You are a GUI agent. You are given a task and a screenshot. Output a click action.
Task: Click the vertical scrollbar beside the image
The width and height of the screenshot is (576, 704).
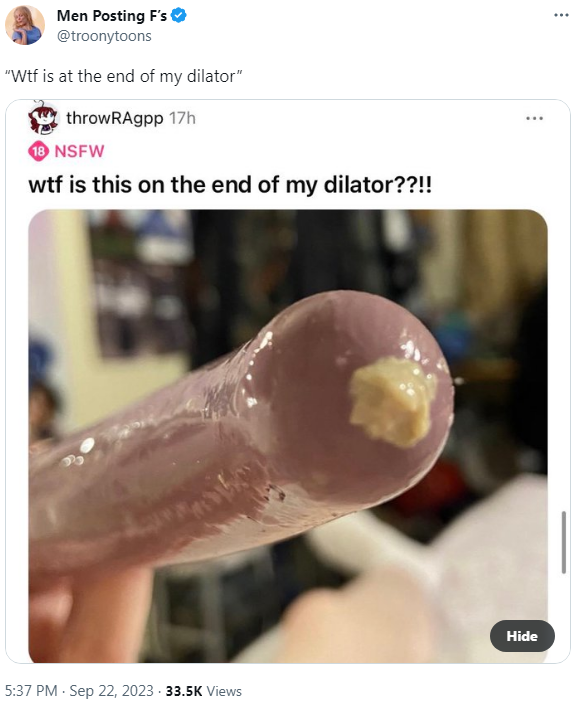563,542
